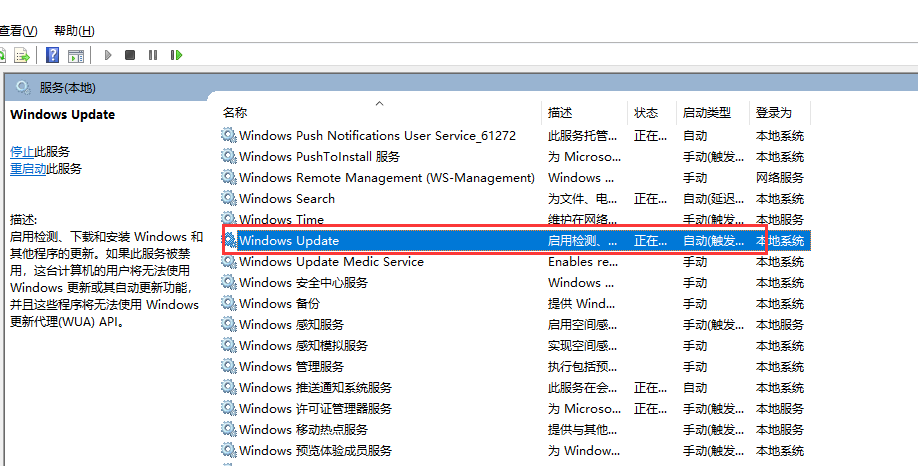The height and width of the screenshot is (466, 918).
Task: Click the 服务(本地) panel header label
Action: pyautogui.click(x=67, y=88)
